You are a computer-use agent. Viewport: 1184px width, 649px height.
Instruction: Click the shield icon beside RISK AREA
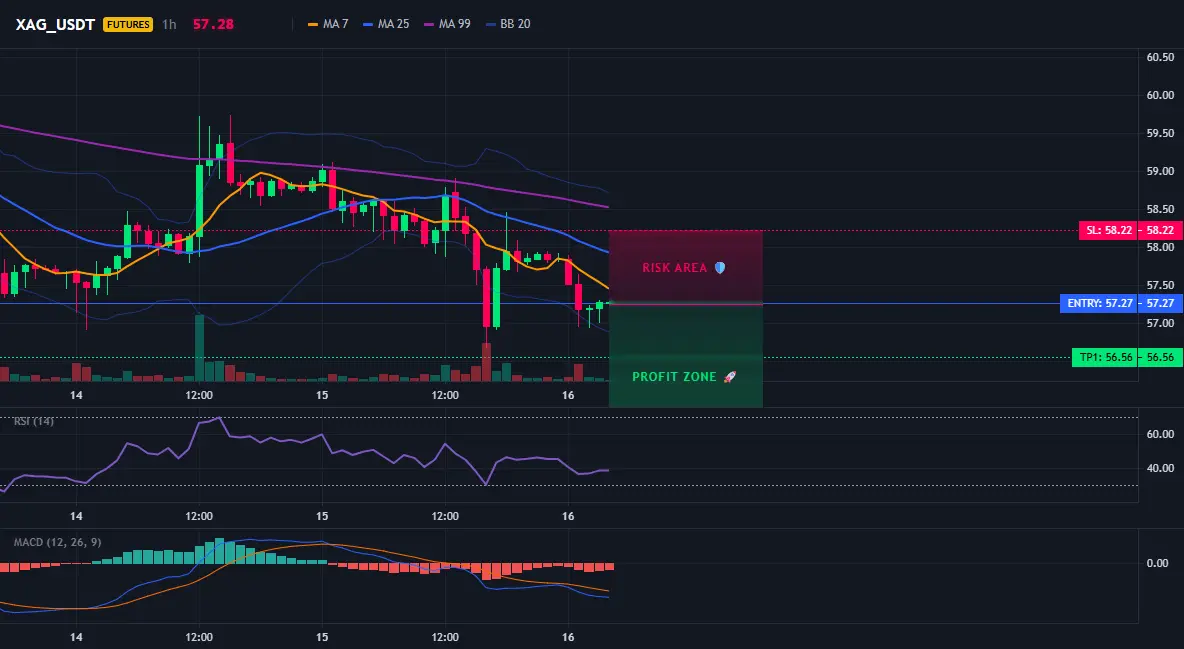pyautogui.click(x=720, y=267)
